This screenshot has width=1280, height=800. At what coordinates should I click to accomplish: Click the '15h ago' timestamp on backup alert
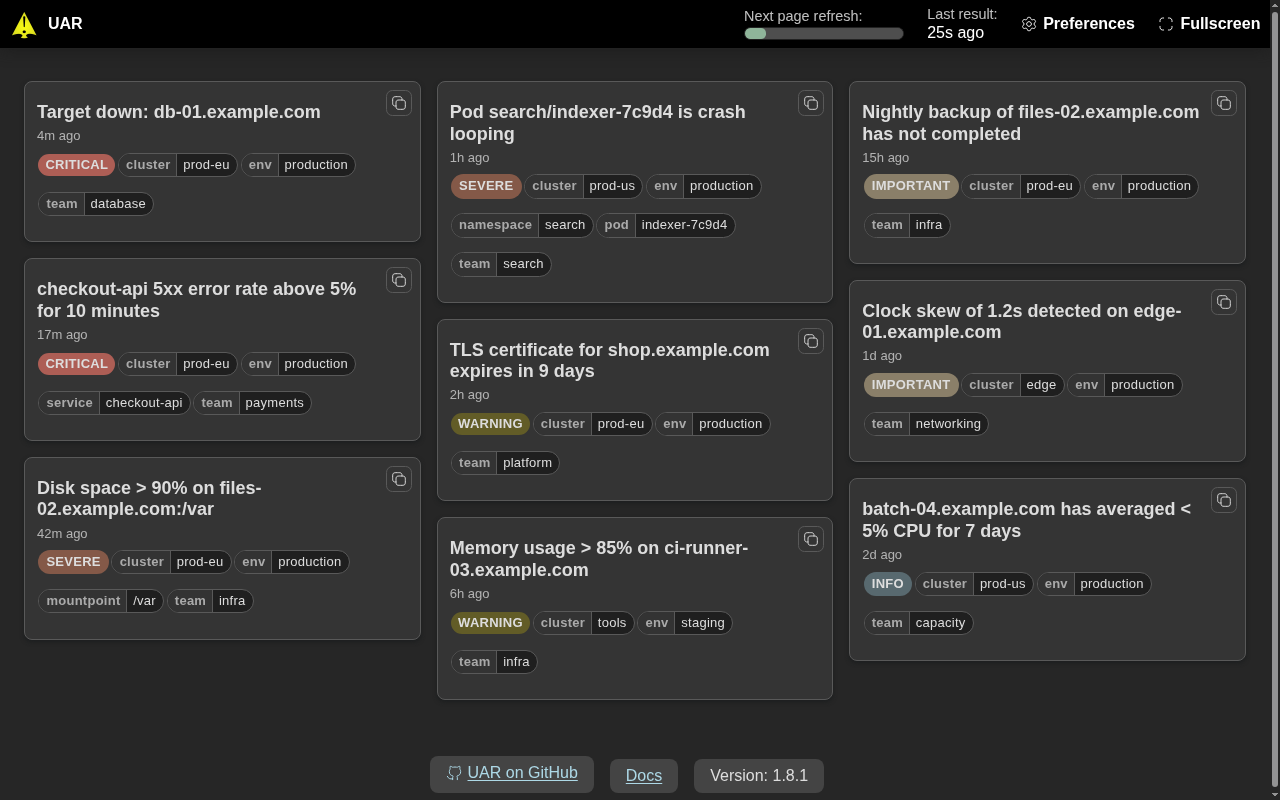click(885, 158)
